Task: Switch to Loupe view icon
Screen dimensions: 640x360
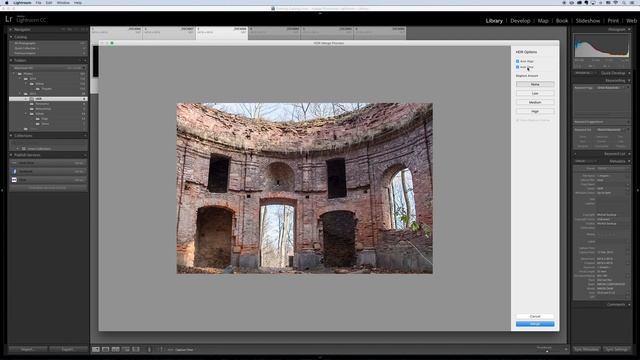Action: point(106,349)
